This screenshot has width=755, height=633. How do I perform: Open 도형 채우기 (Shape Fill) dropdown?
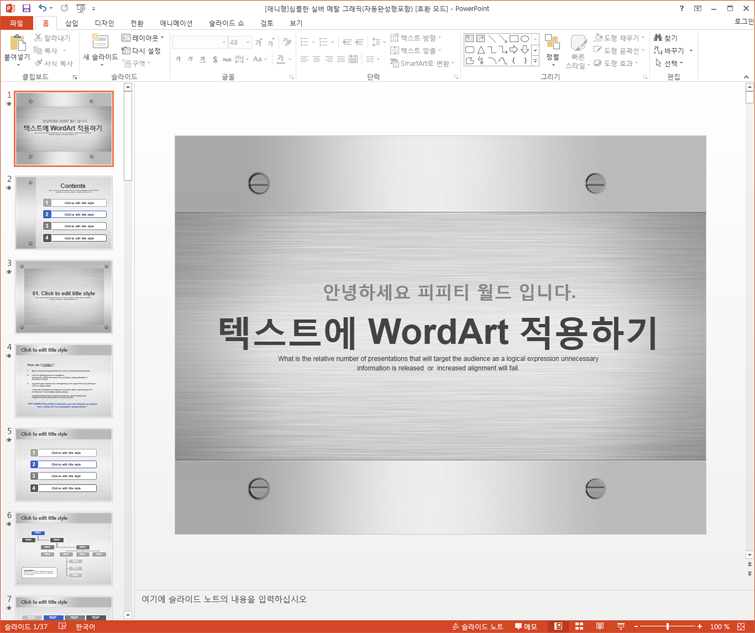tap(619, 38)
